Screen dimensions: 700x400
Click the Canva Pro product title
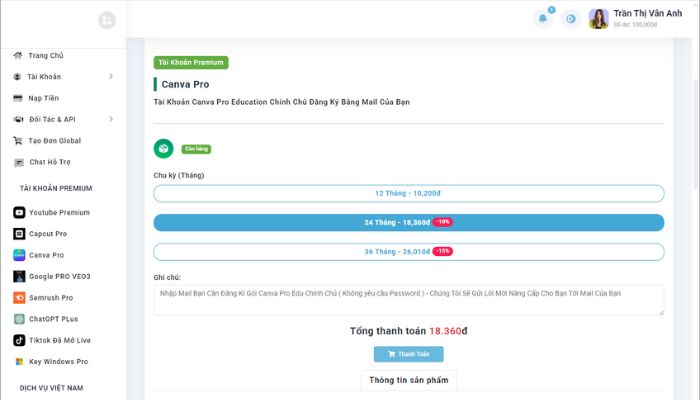(x=185, y=84)
